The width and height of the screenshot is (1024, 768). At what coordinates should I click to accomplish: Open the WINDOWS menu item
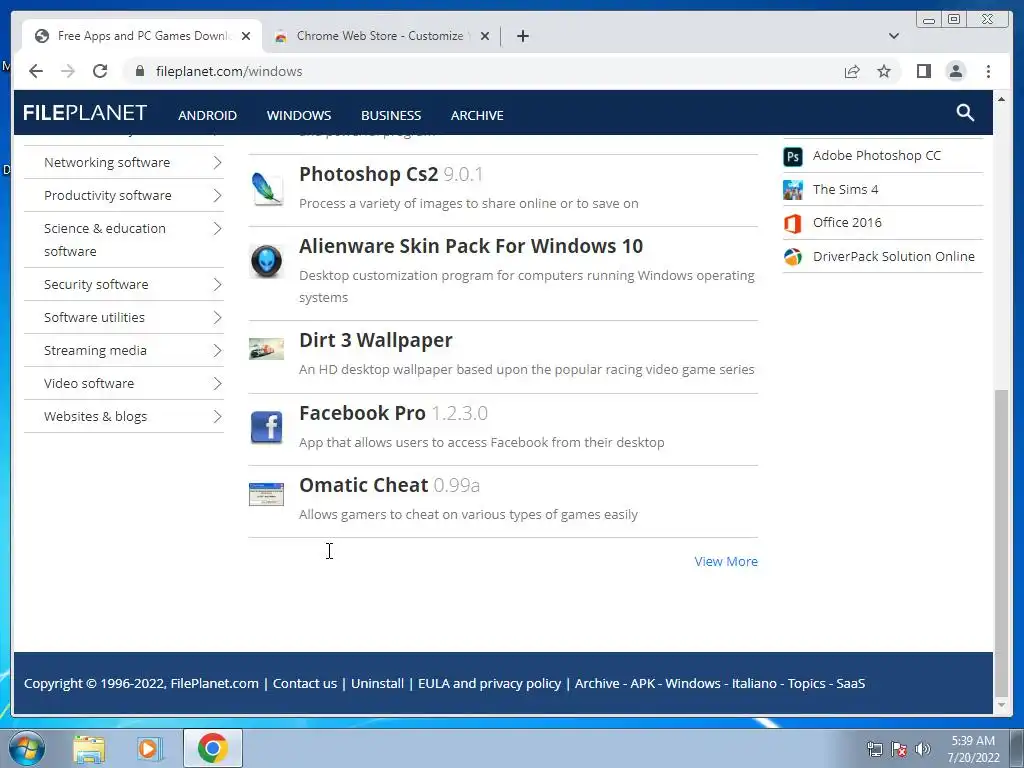tap(298, 116)
